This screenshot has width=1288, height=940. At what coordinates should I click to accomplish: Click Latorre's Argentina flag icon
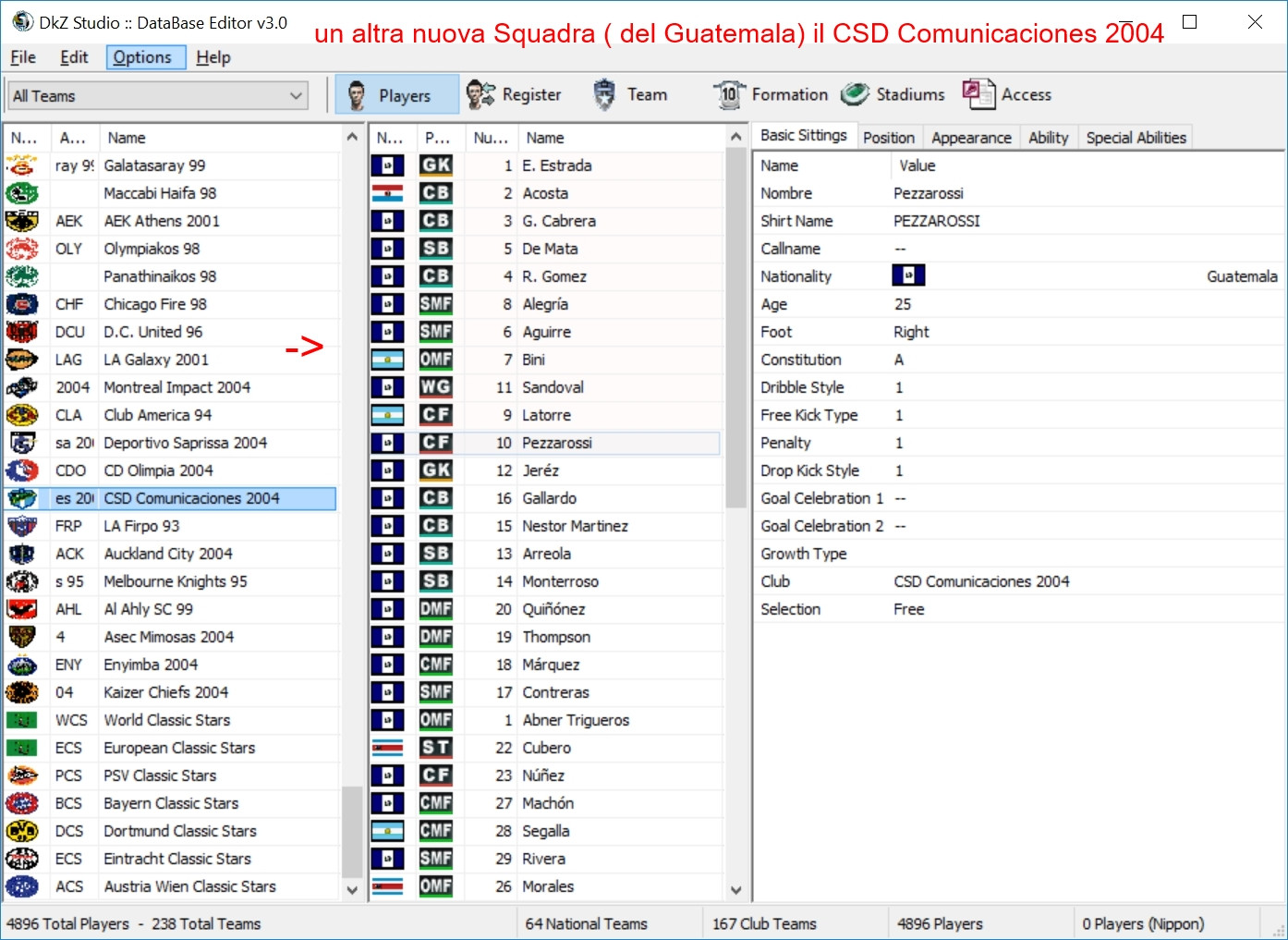pyautogui.click(x=387, y=415)
